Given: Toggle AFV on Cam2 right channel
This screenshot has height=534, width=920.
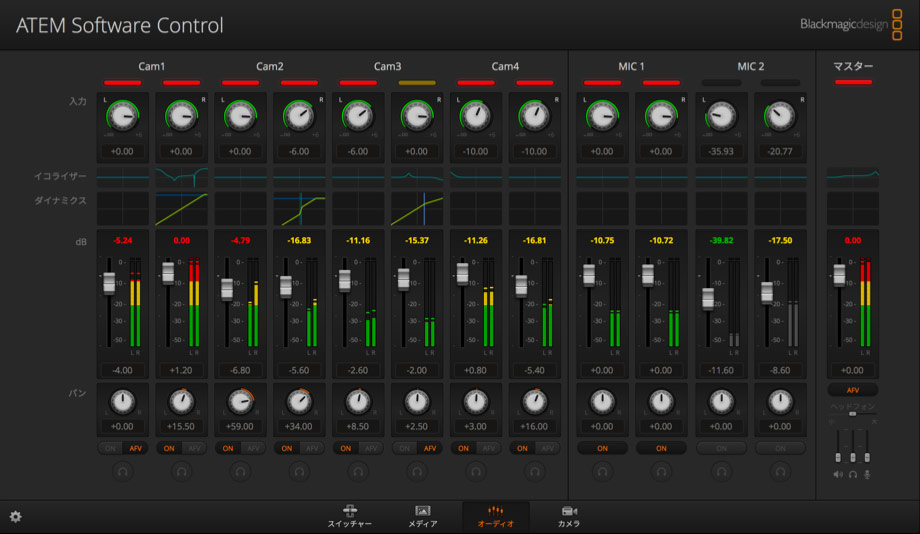Looking at the screenshot, I should coord(312,448).
